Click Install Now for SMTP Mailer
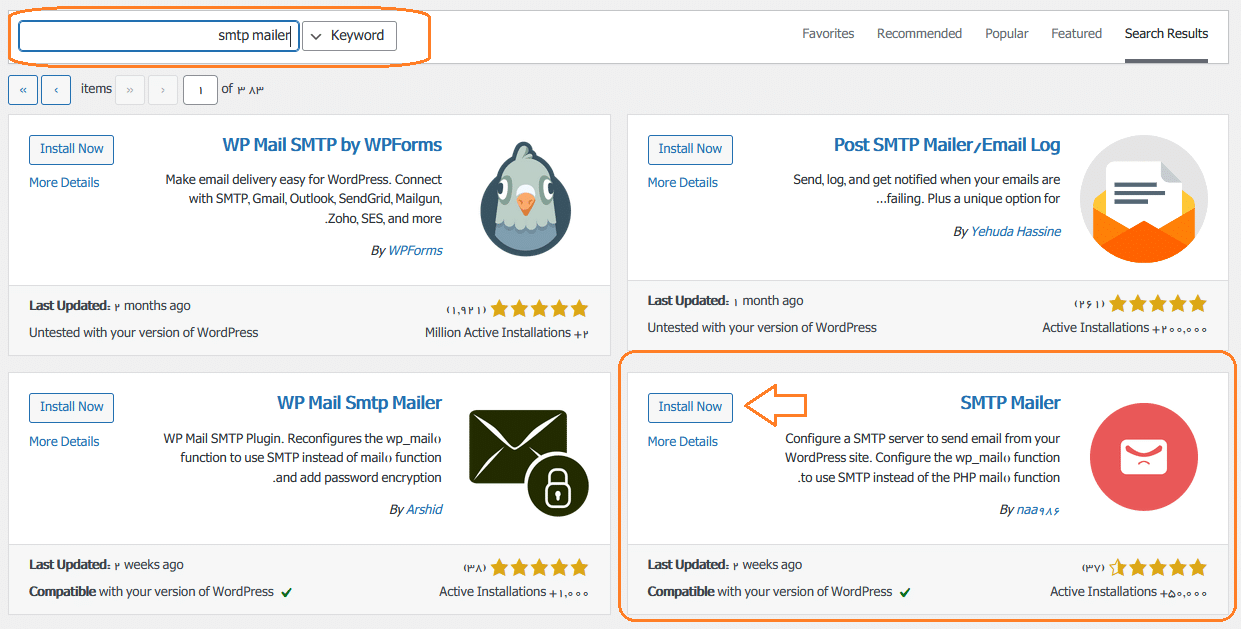Screen dimensions: 1241x629 690,407
